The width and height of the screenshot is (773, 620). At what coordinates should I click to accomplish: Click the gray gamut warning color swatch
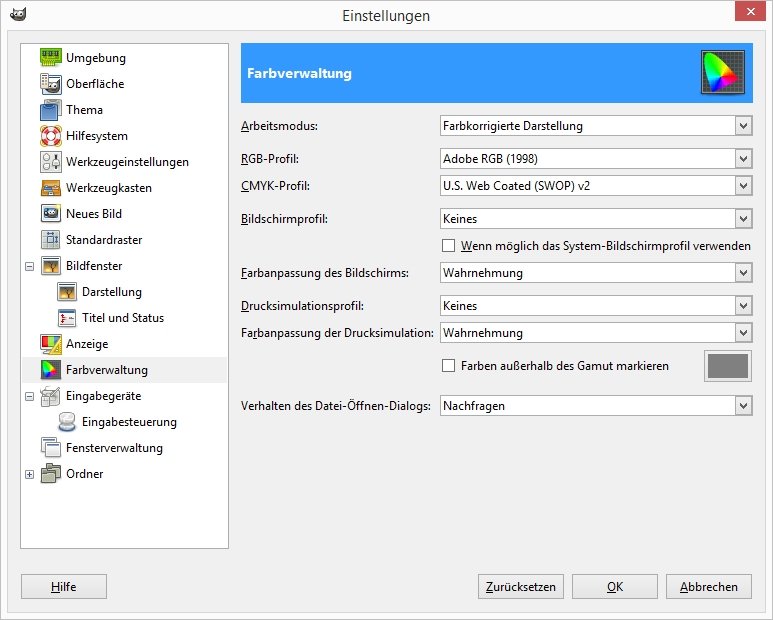(x=728, y=366)
